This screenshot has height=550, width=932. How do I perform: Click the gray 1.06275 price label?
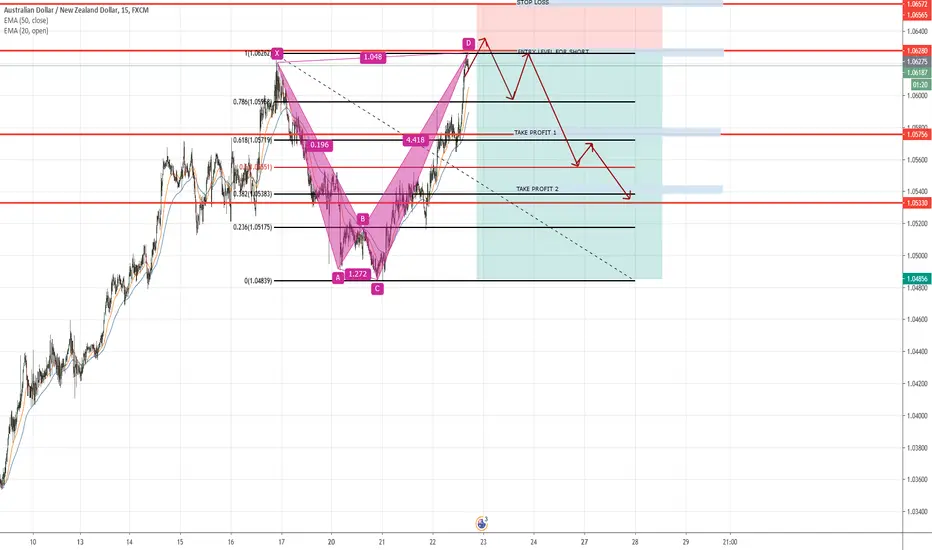(917, 62)
